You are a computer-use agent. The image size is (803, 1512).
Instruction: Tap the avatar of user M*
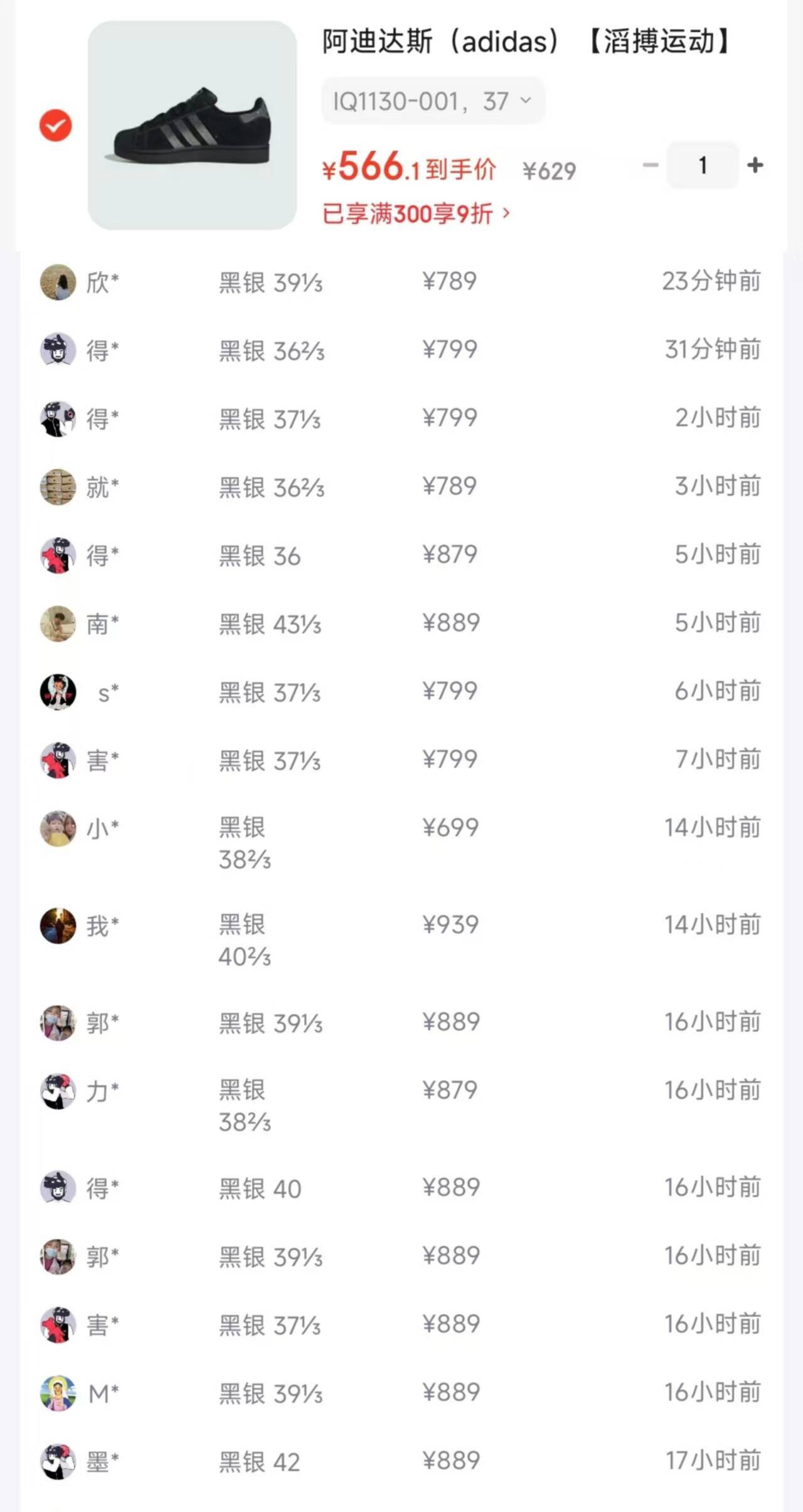pos(58,1393)
